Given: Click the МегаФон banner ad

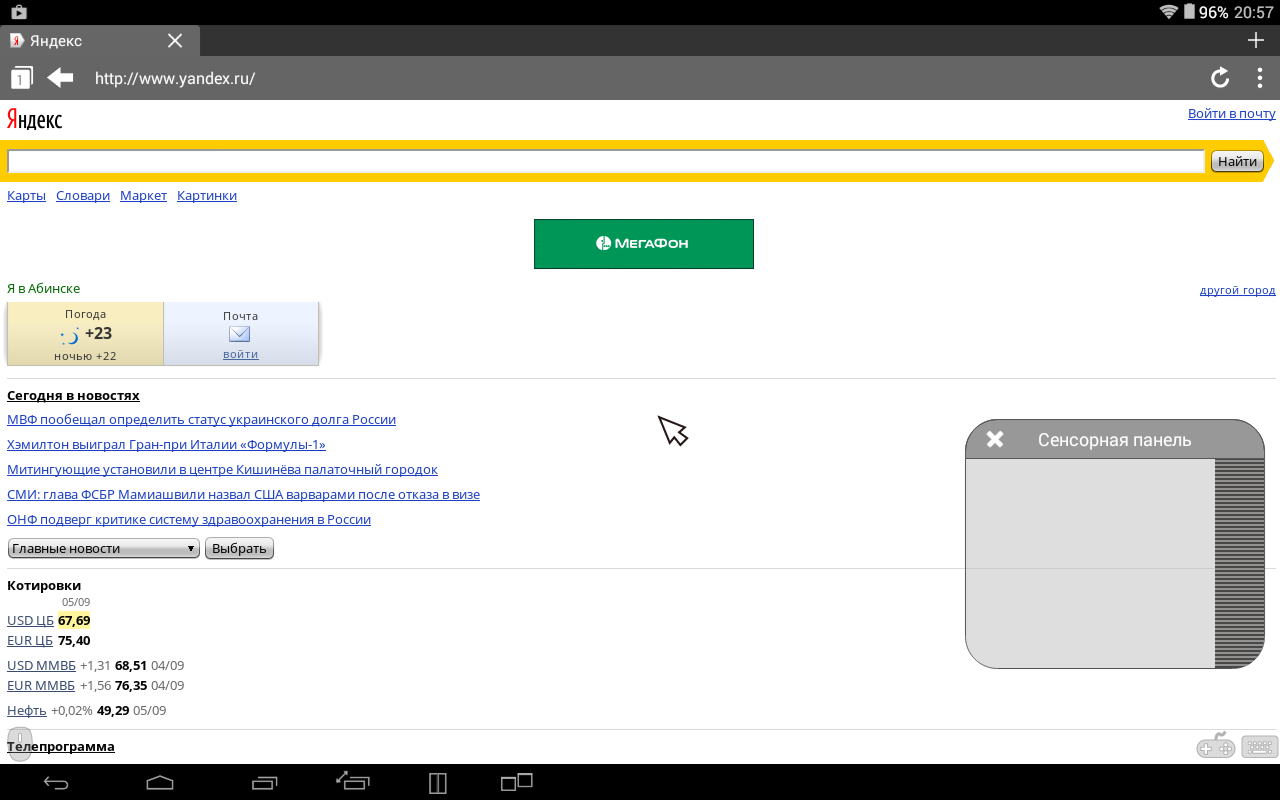Looking at the screenshot, I should tap(643, 244).
